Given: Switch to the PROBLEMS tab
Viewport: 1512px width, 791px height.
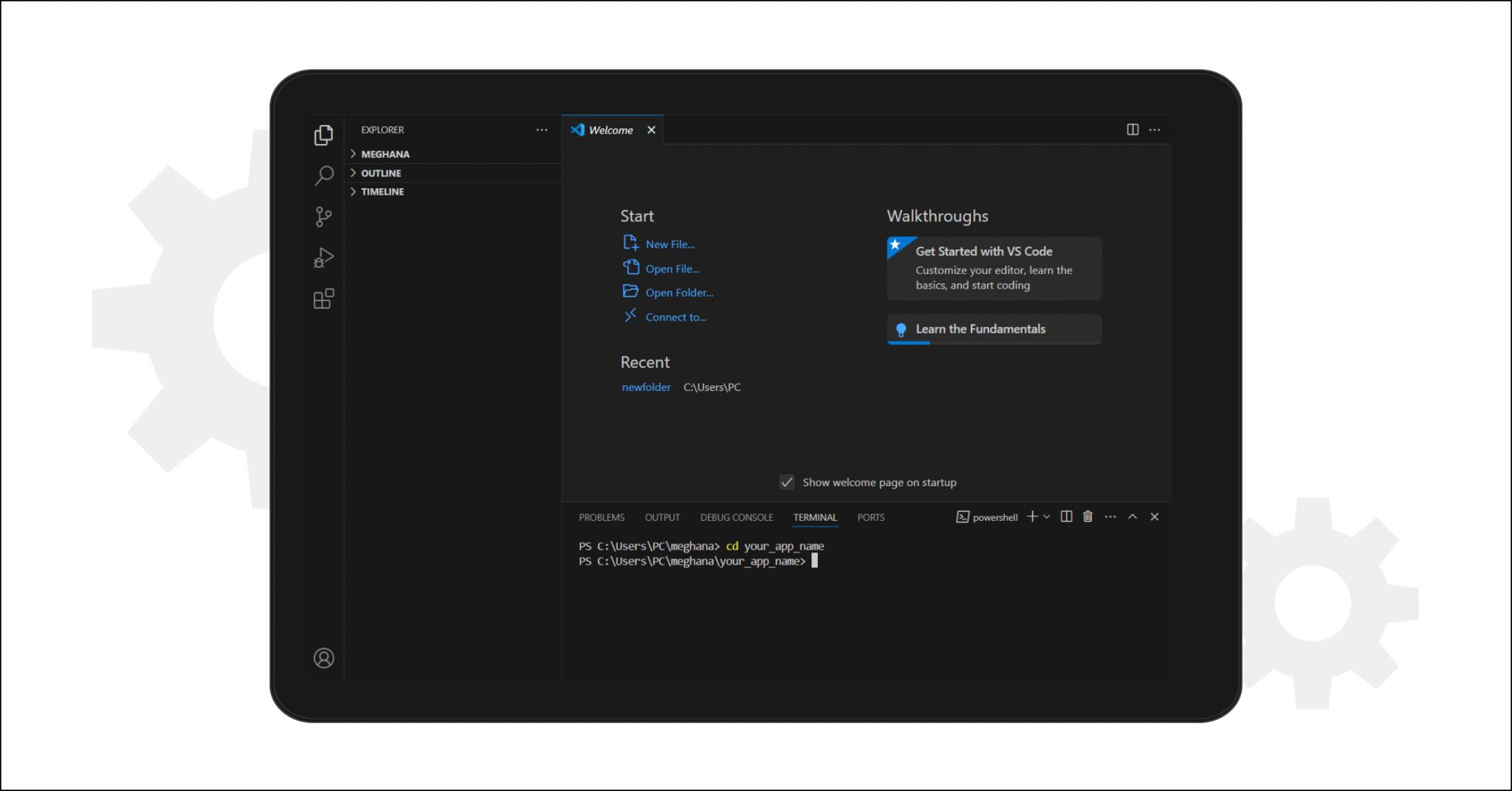Looking at the screenshot, I should point(601,517).
